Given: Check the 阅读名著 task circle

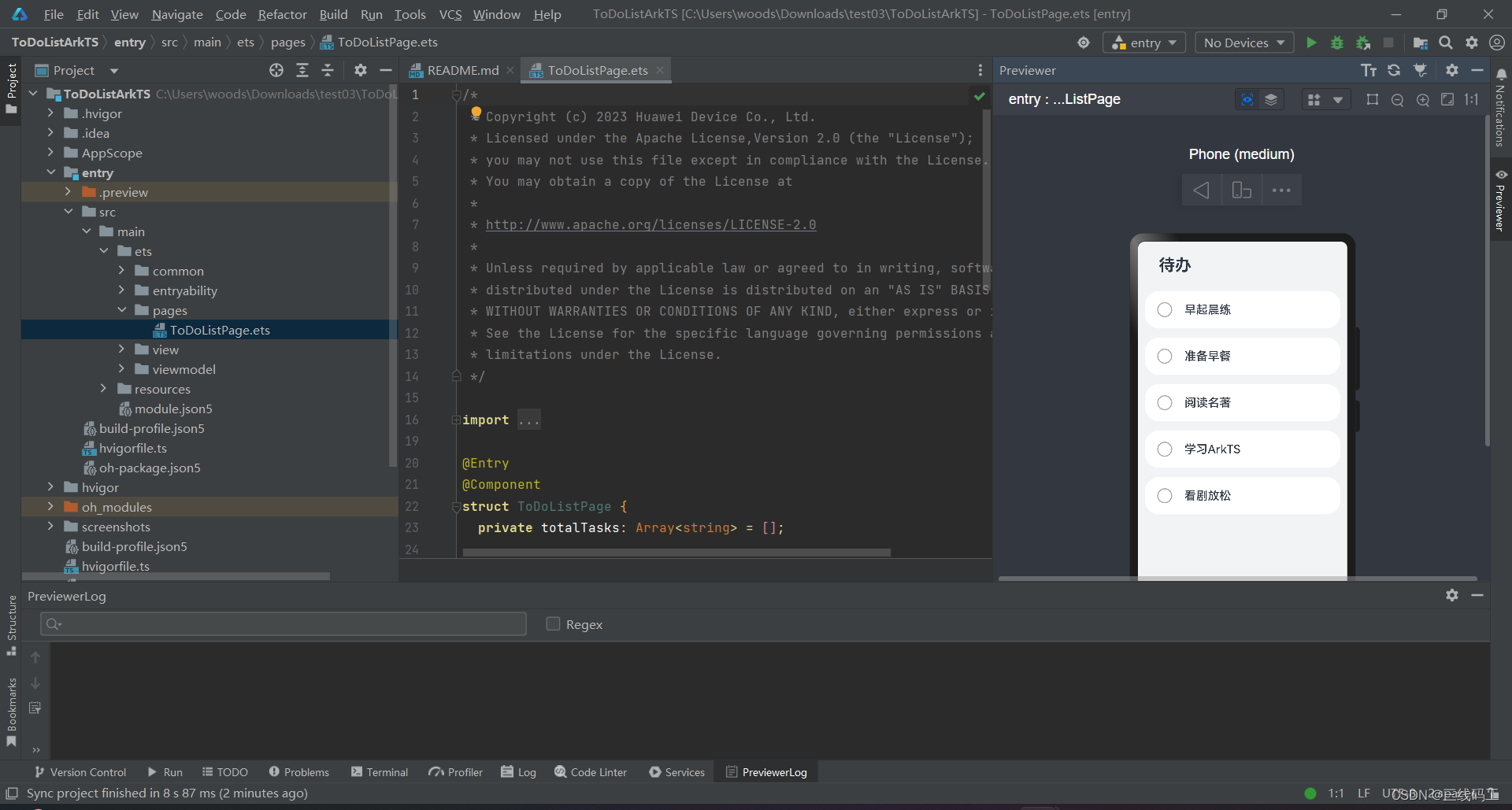Looking at the screenshot, I should coord(1165,403).
